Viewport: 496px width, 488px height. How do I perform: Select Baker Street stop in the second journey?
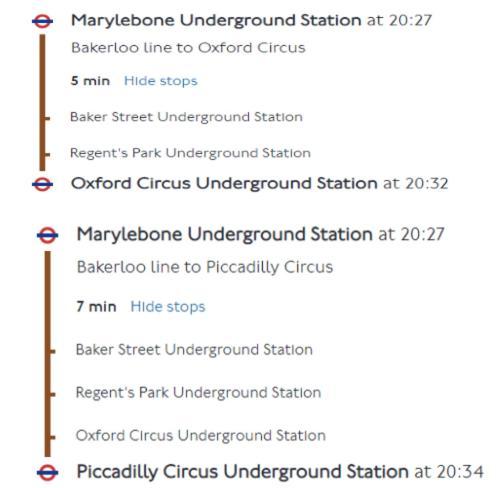coord(194,350)
